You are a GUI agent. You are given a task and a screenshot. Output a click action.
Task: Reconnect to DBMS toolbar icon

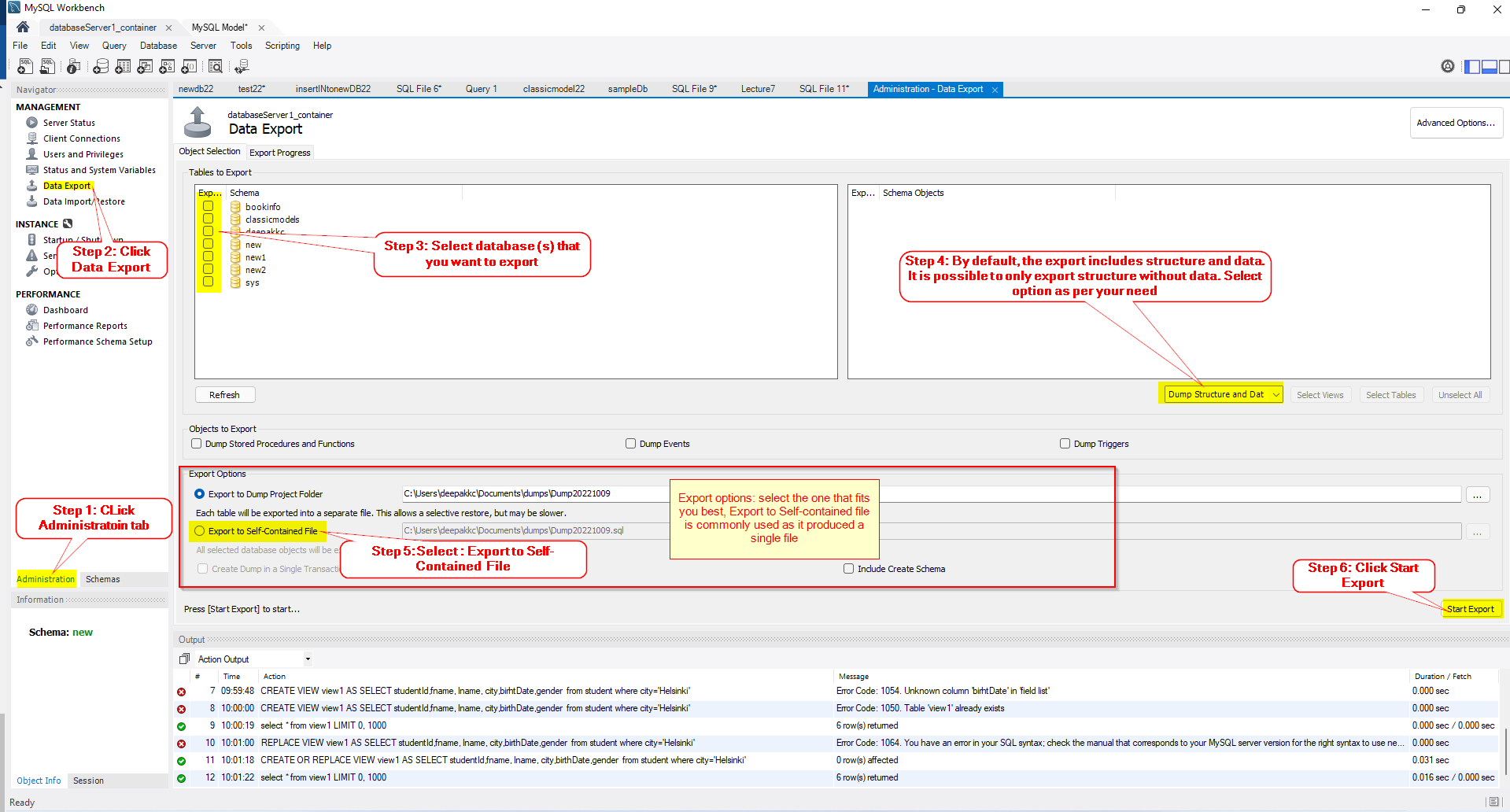pyautogui.click(x=242, y=67)
